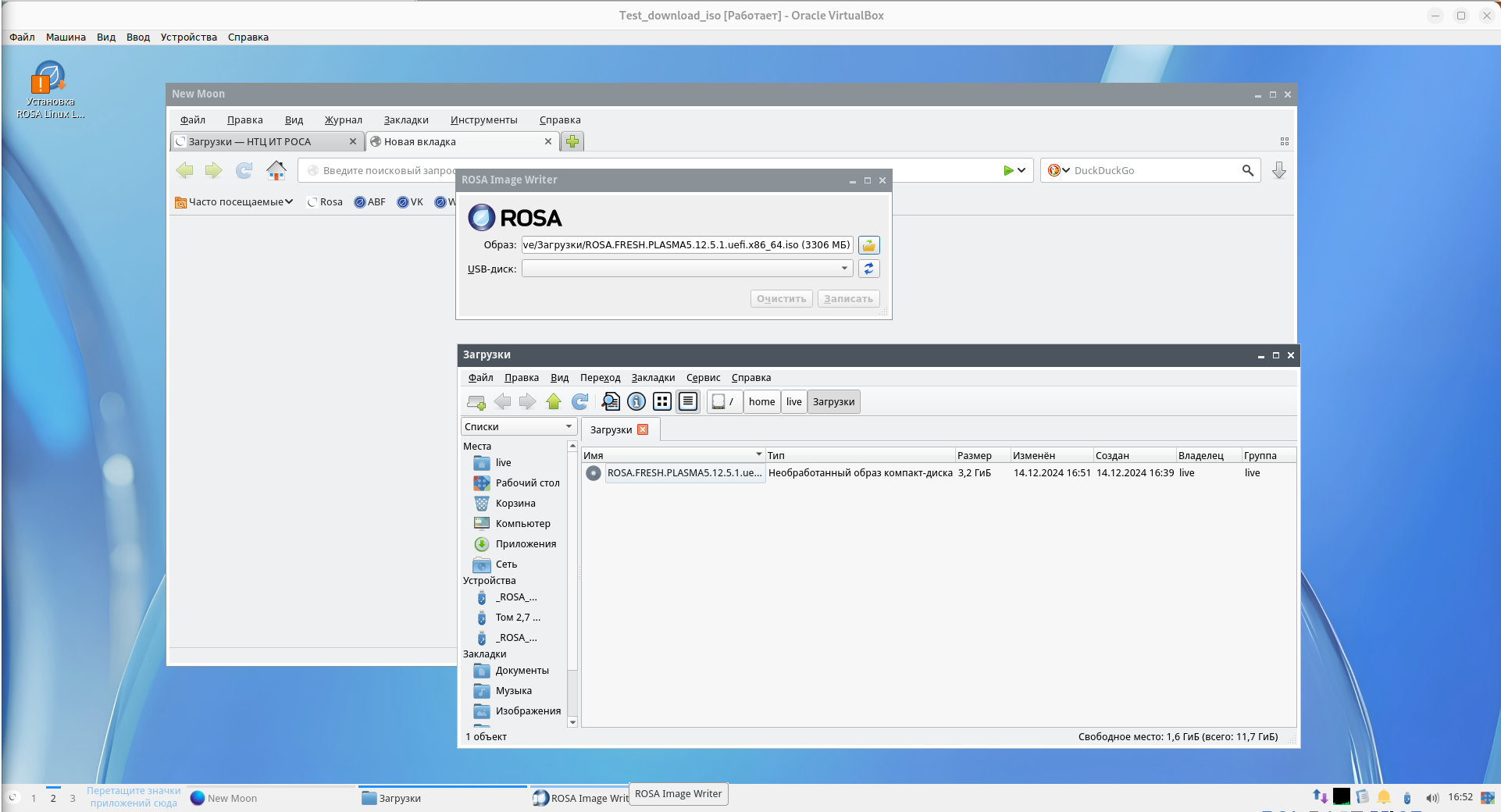The width and height of the screenshot is (1501, 812).
Task: Switch to workspace 3 in the taskbar
Action: [x=73, y=798]
